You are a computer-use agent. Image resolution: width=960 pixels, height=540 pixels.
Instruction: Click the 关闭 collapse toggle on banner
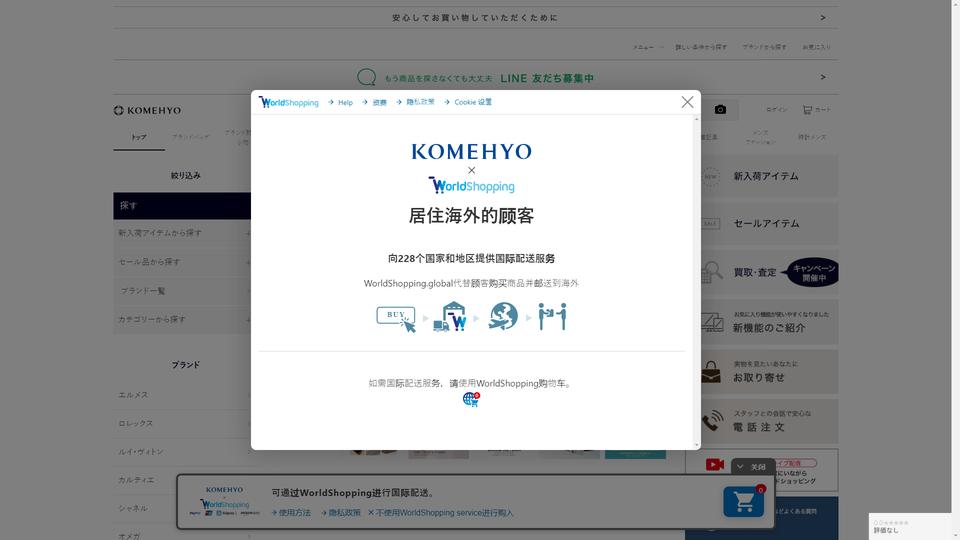click(752, 467)
